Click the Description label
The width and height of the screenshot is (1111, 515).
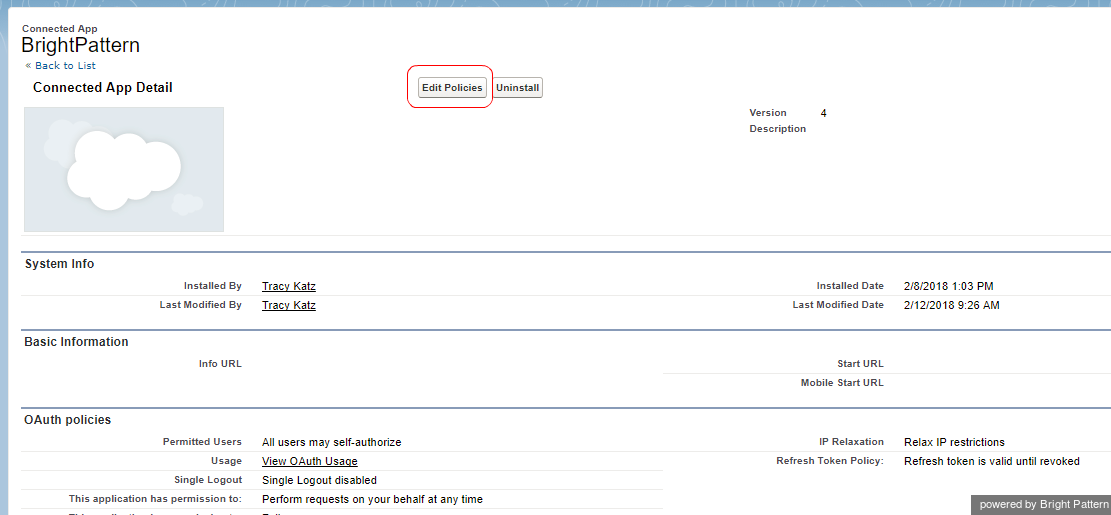coord(777,129)
